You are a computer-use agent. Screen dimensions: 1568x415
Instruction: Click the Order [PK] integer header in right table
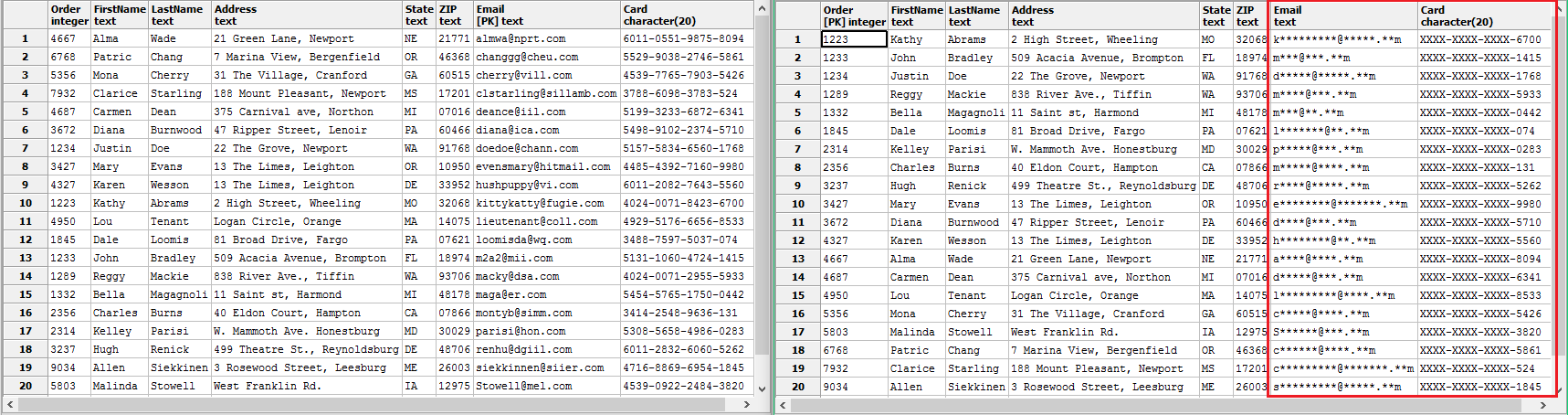[853, 16]
